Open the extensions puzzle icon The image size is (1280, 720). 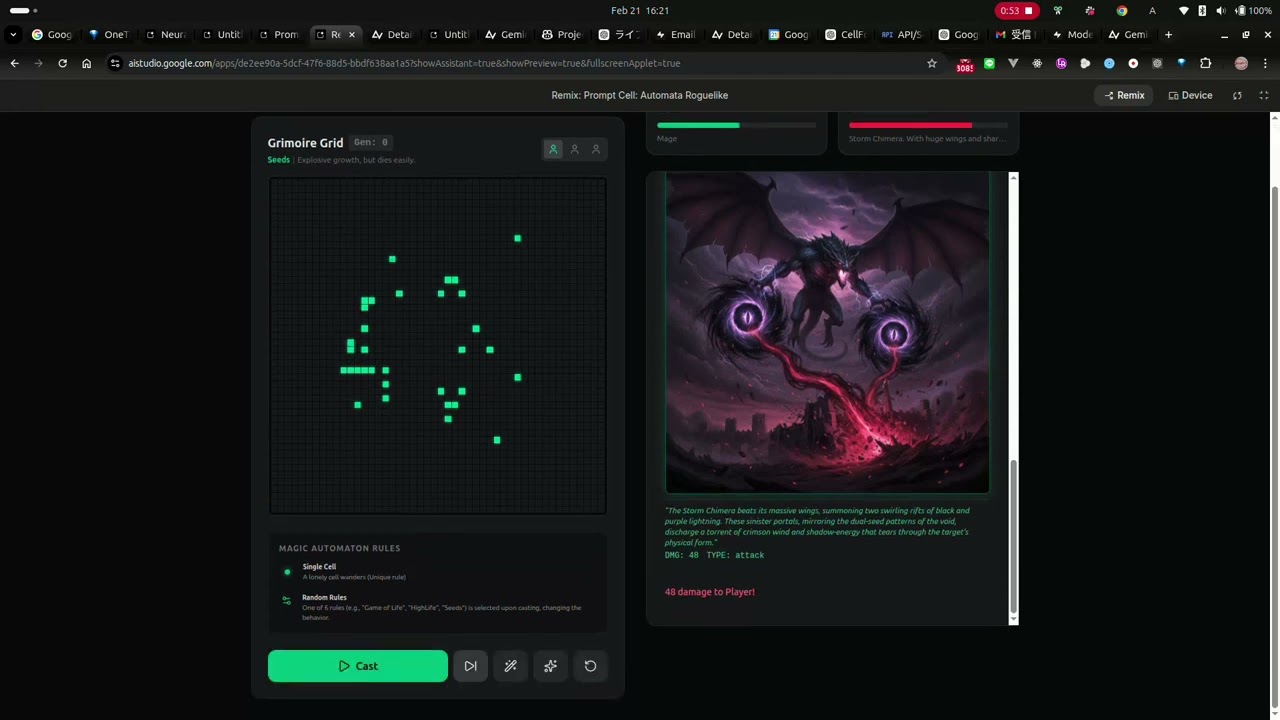point(1205,63)
